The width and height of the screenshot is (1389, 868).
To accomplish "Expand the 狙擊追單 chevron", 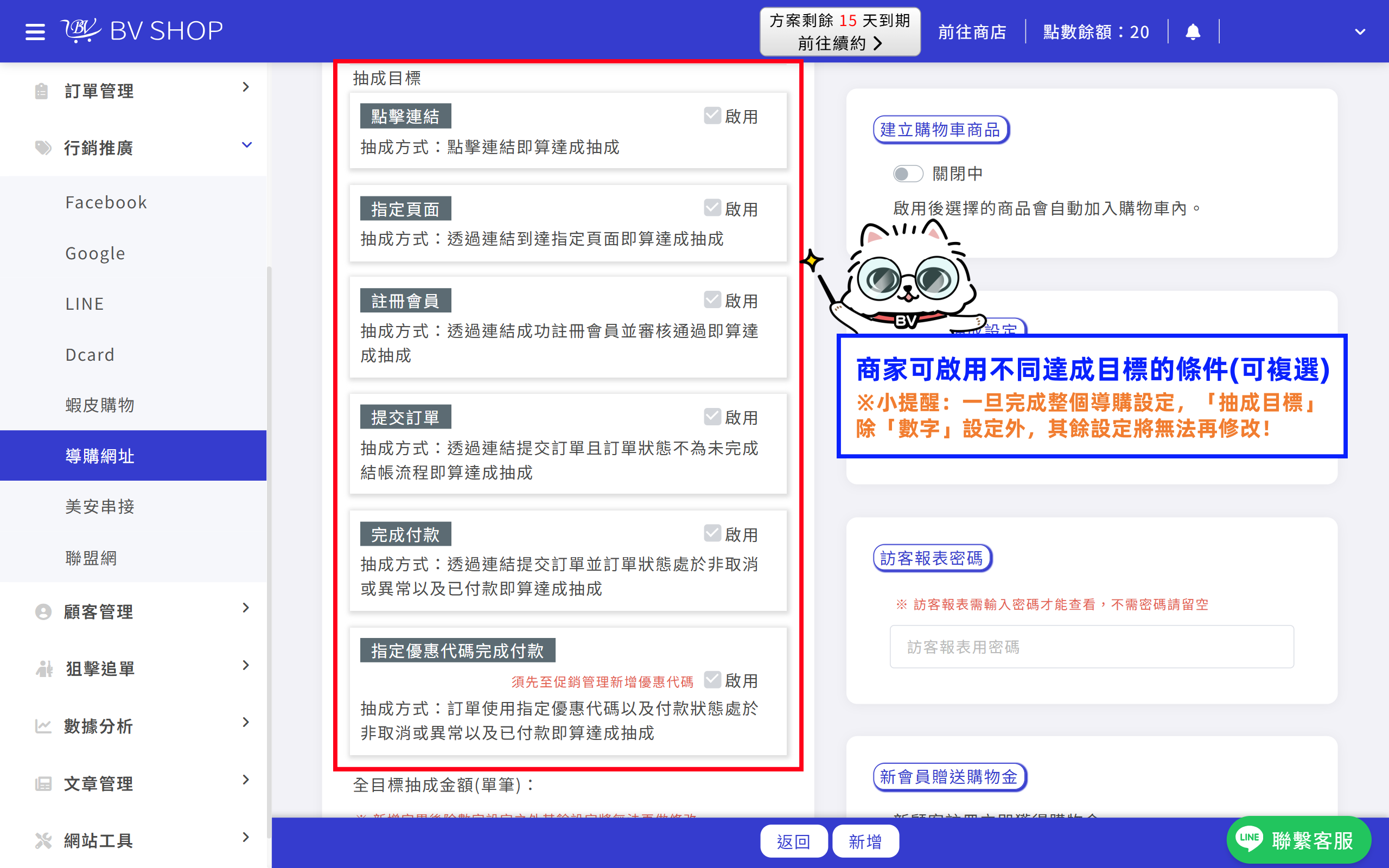I will [246, 665].
